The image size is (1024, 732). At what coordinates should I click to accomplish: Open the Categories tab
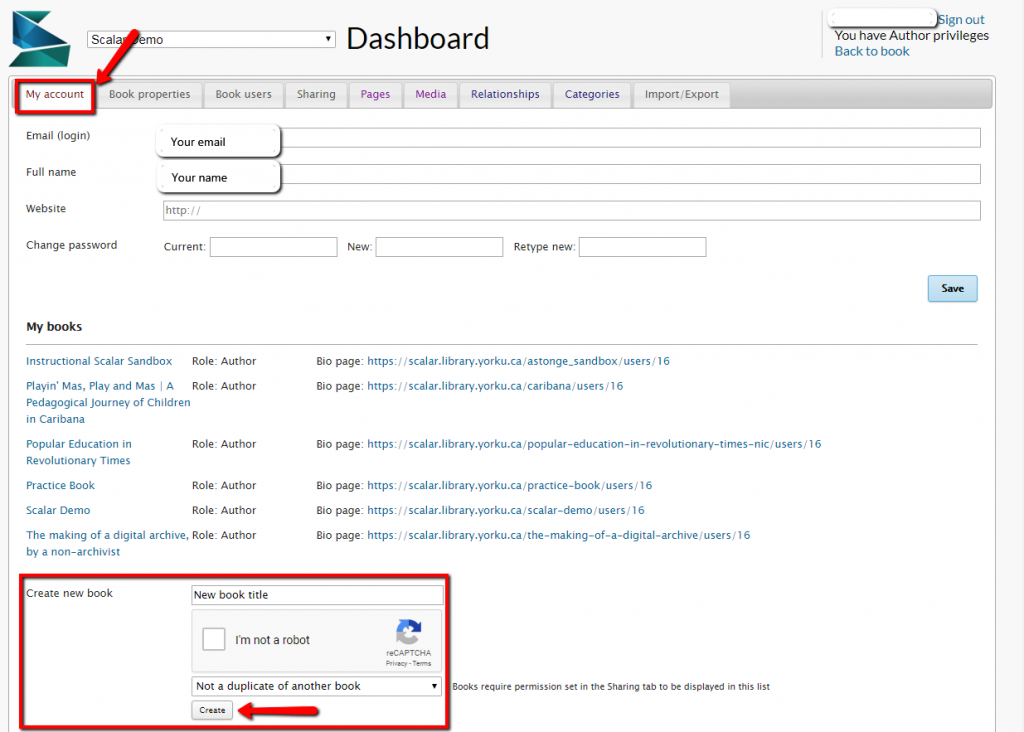pos(592,95)
